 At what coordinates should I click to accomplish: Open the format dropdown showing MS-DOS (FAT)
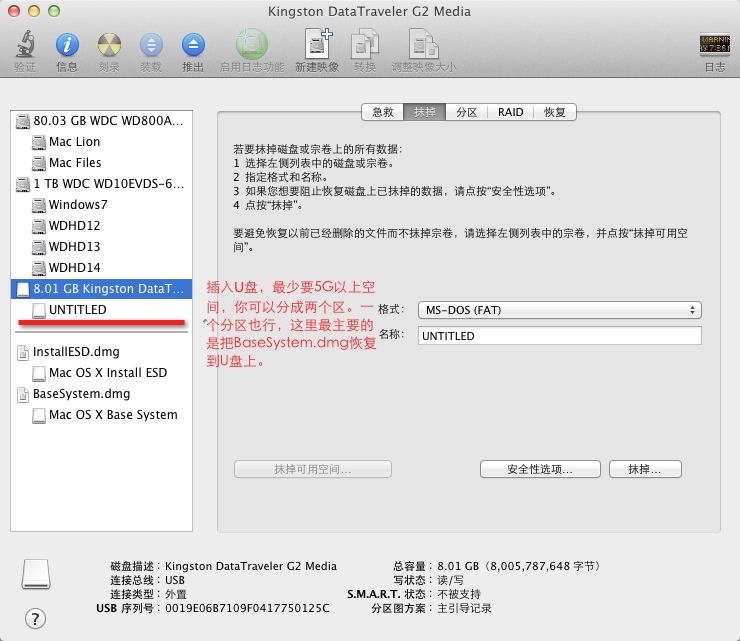(560, 310)
